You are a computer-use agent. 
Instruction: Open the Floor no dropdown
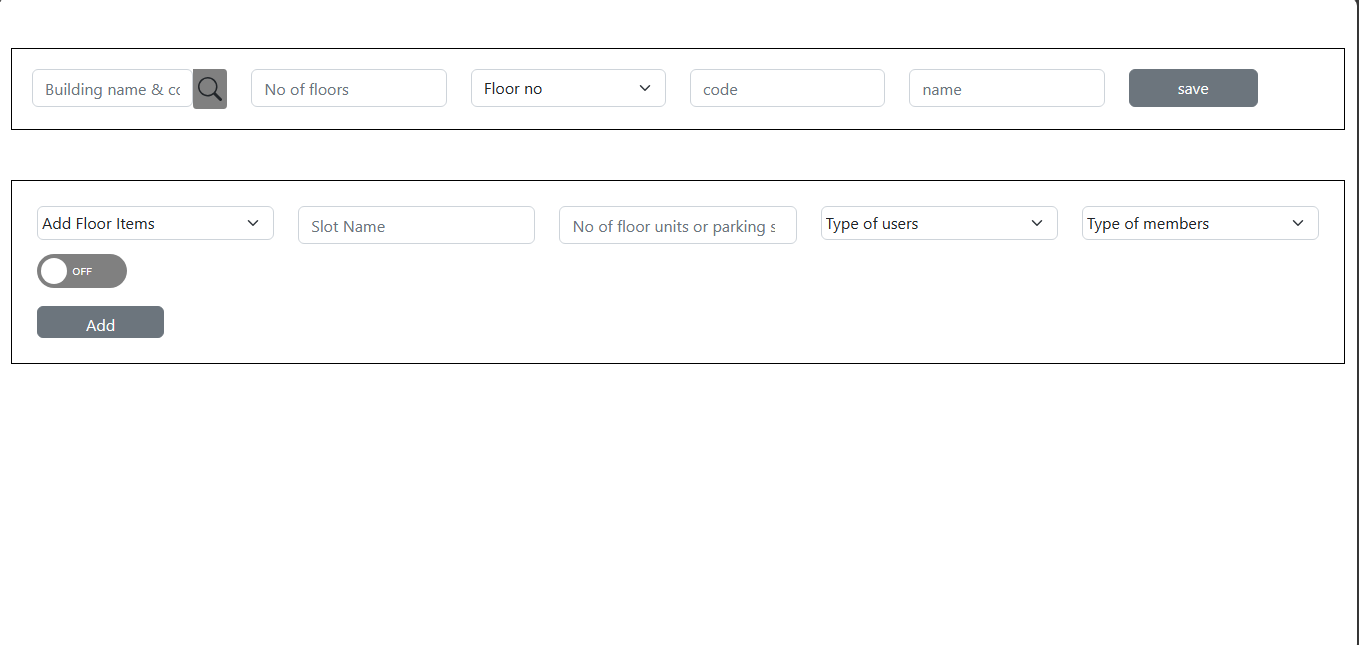point(568,88)
